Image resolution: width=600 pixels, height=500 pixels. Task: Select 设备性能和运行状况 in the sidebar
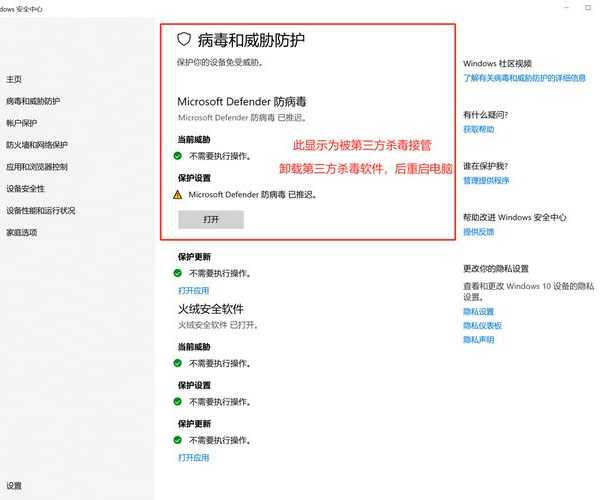[41, 210]
